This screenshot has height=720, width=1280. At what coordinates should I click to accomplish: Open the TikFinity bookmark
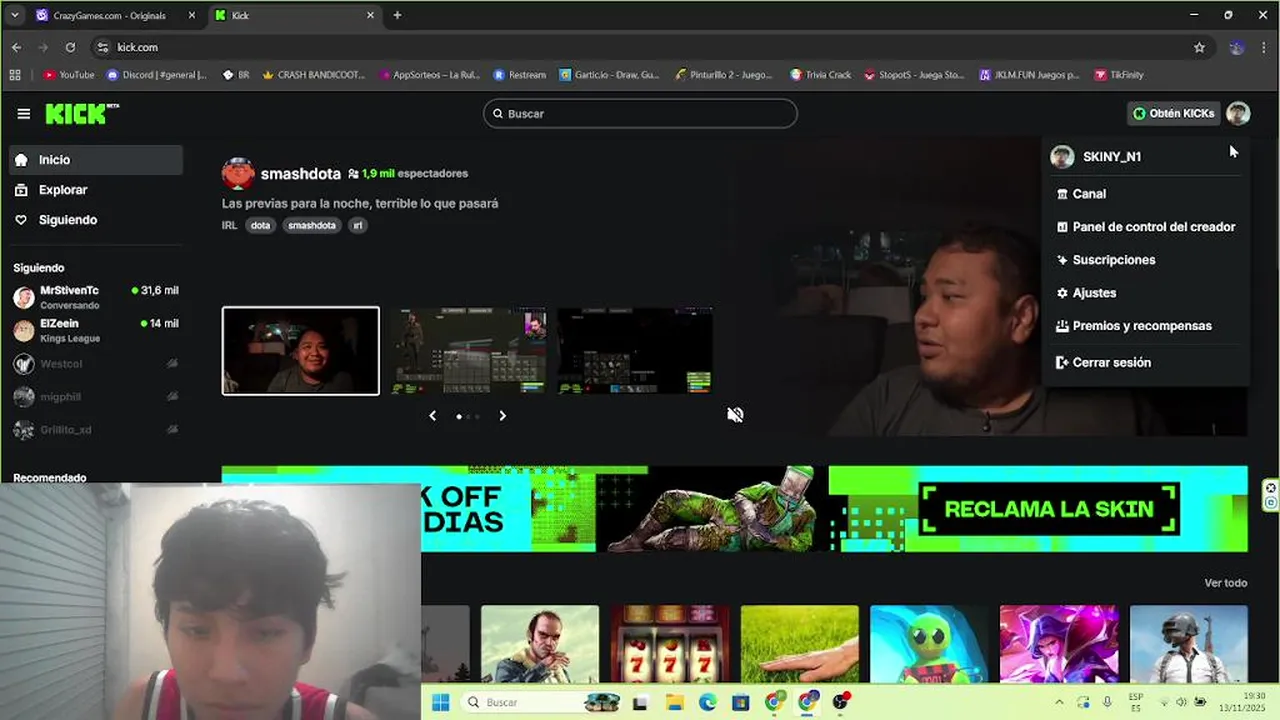pyautogui.click(x=1119, y=75)
